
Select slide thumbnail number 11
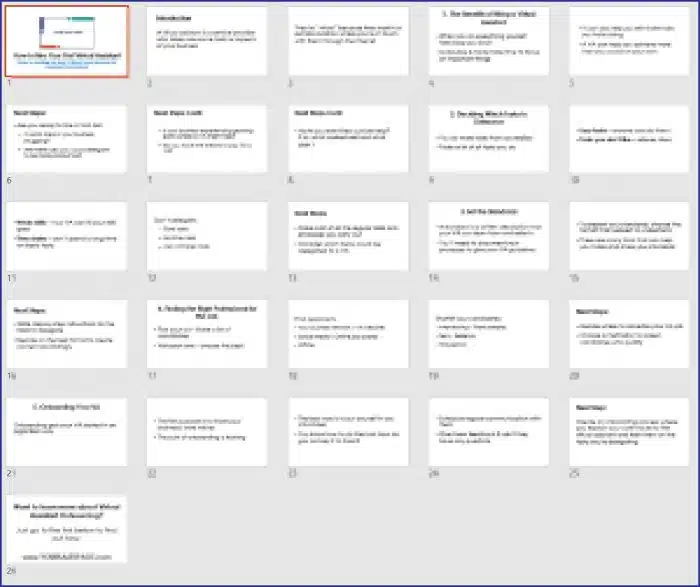click(67, 236)
